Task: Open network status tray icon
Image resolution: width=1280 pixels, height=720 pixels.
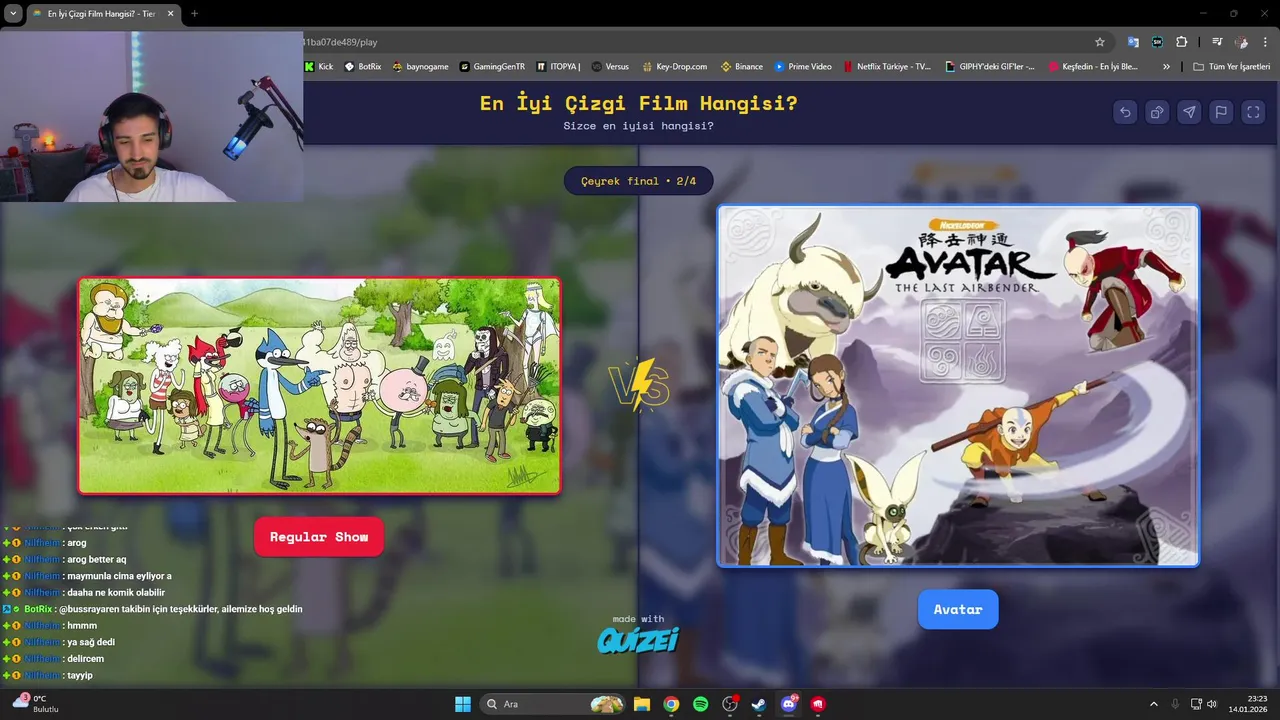Action: 1196,704
